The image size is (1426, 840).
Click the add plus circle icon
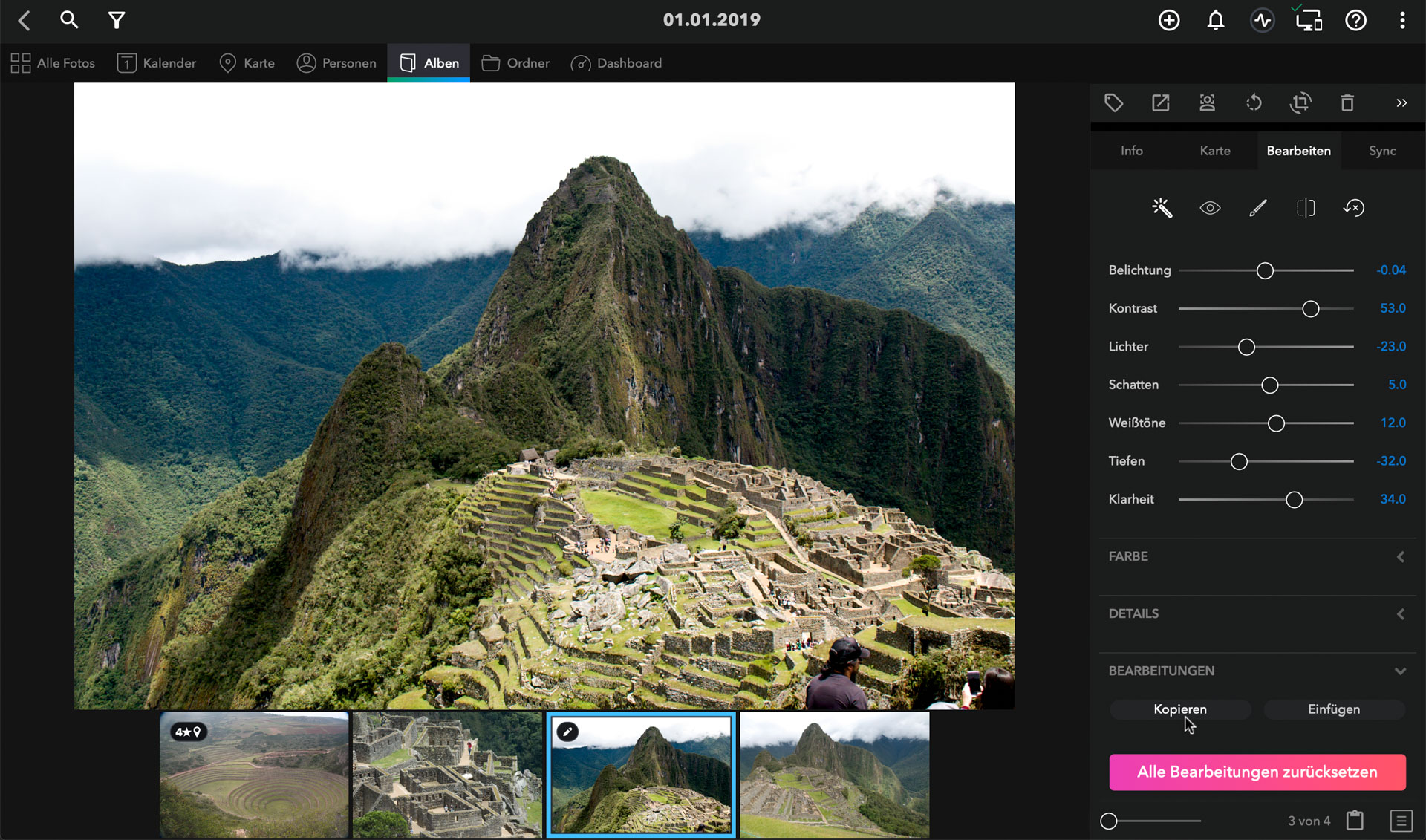pyautogui.click(x=1169, y=20)
